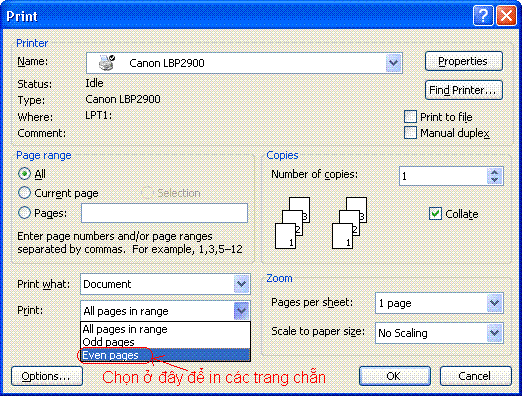Click the Pages range text field
The height and width of the screenshot is (398, 522).
pos(165,213)
